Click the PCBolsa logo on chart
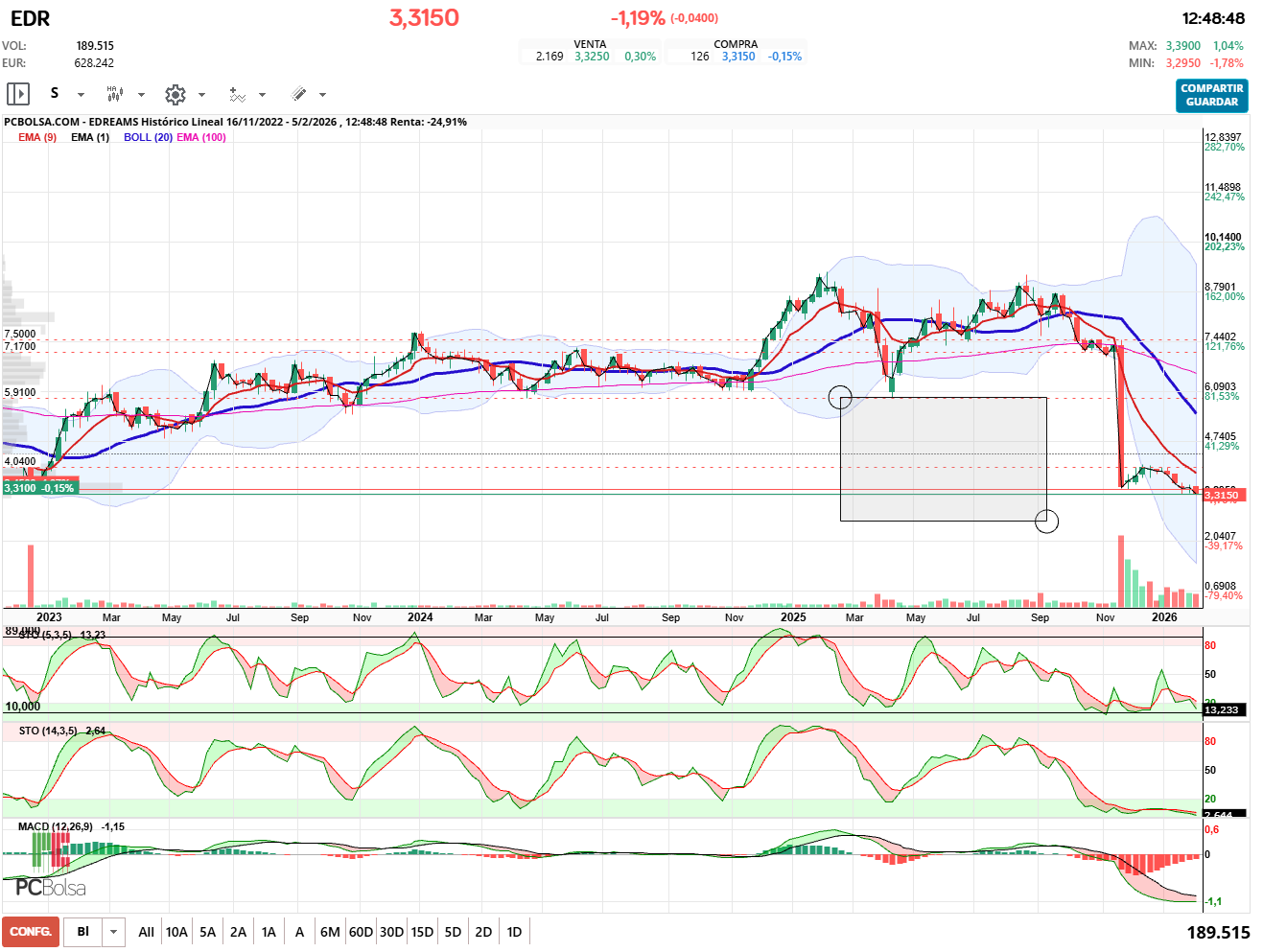Screen dimensions: 1263x952 pyautogui.click(x=51, y=888)
